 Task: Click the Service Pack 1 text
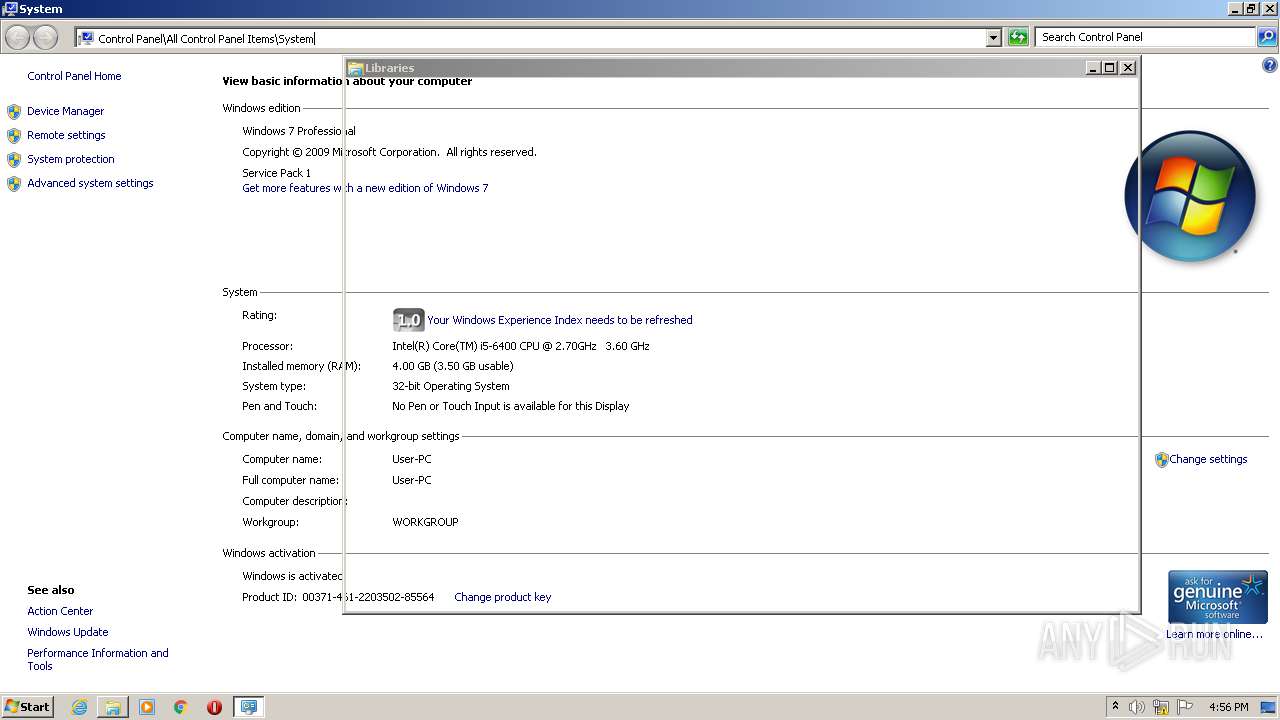[276, 173]
